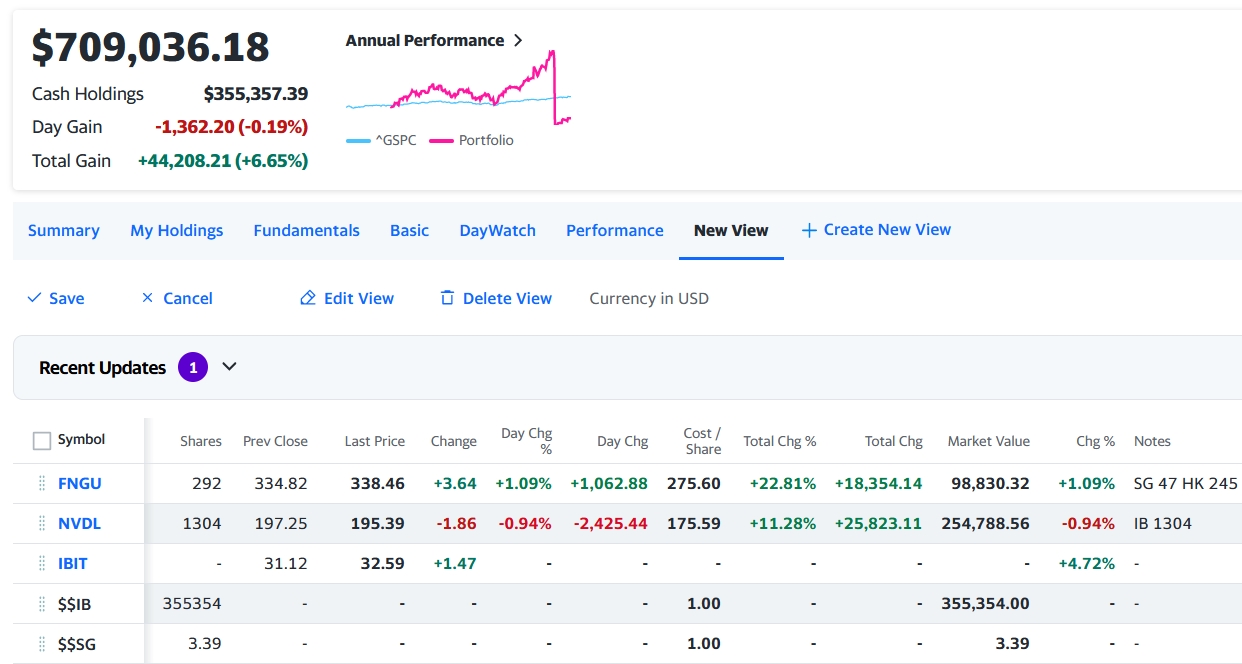Click the Delete View trash icon
The height and width of the screenshot is (664, 1242).
pyautogui.click(x=447, y=298)
